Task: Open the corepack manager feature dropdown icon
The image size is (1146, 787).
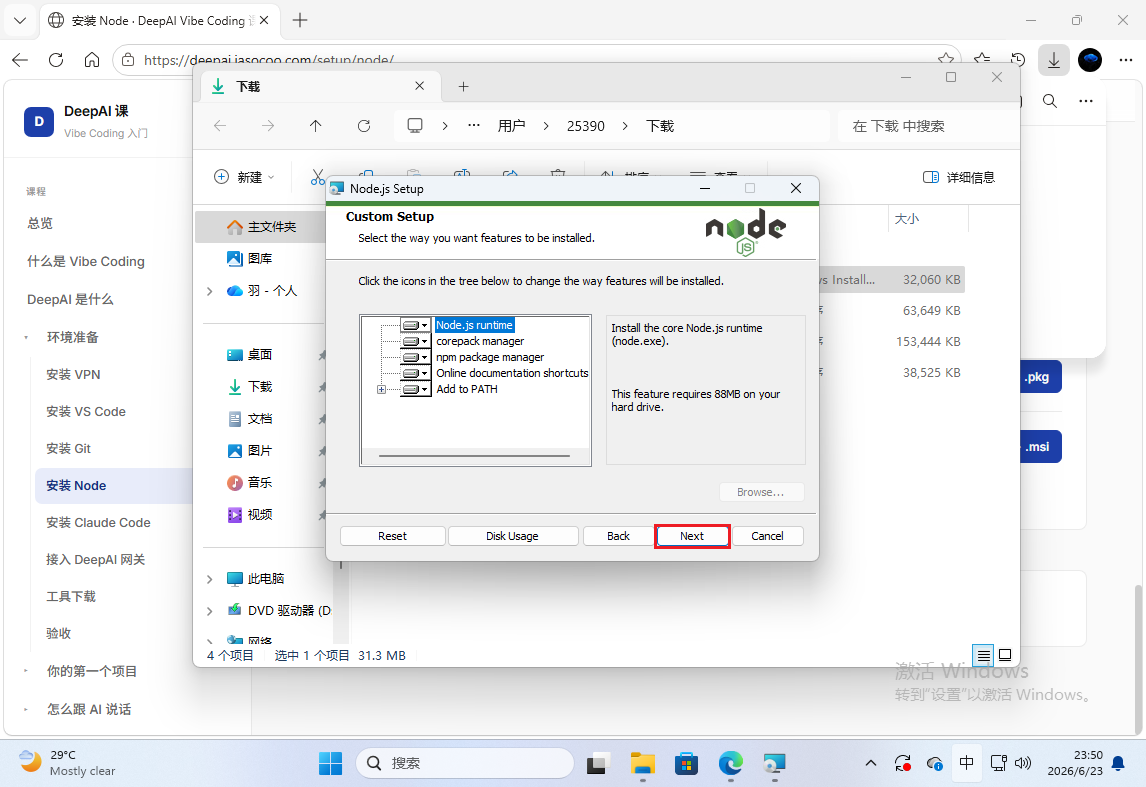Action: (415, 341)
